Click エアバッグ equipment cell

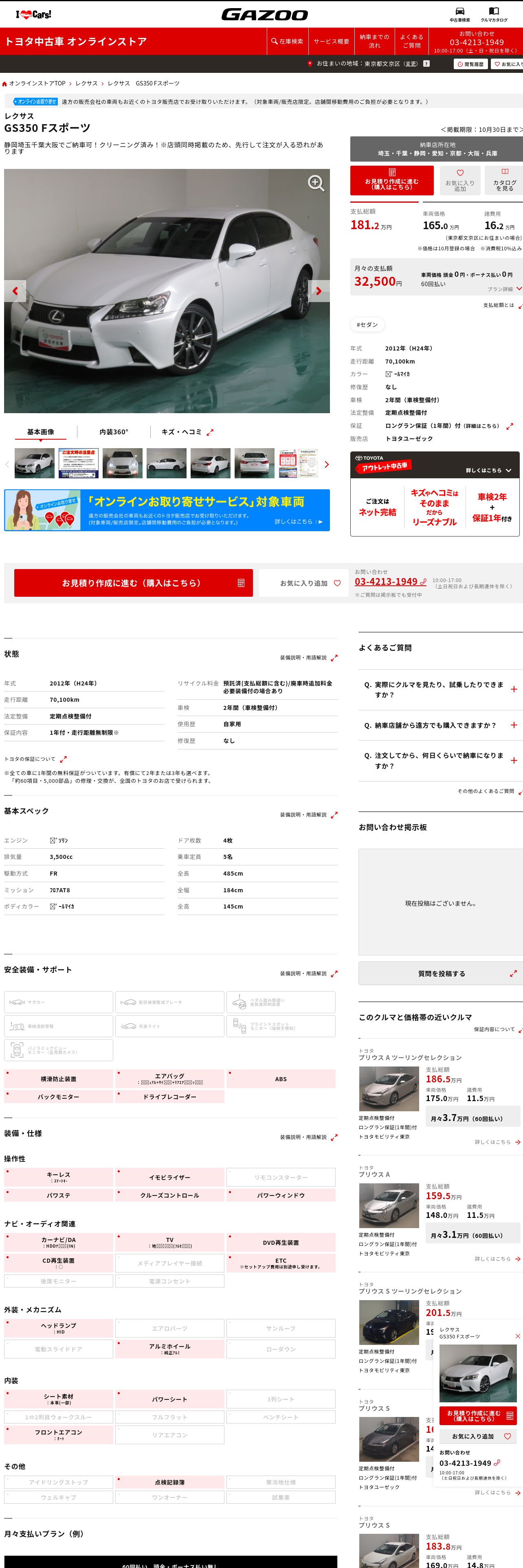coord(170,1079)
